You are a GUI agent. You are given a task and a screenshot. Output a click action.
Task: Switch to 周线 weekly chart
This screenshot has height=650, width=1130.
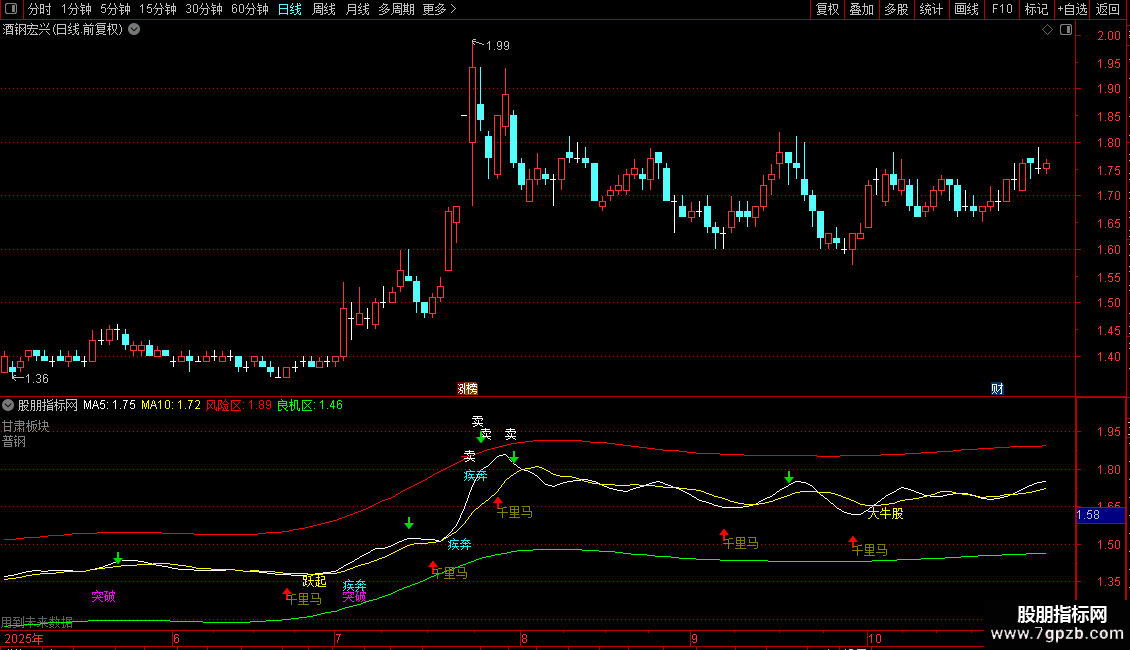(x=324, y=9)
